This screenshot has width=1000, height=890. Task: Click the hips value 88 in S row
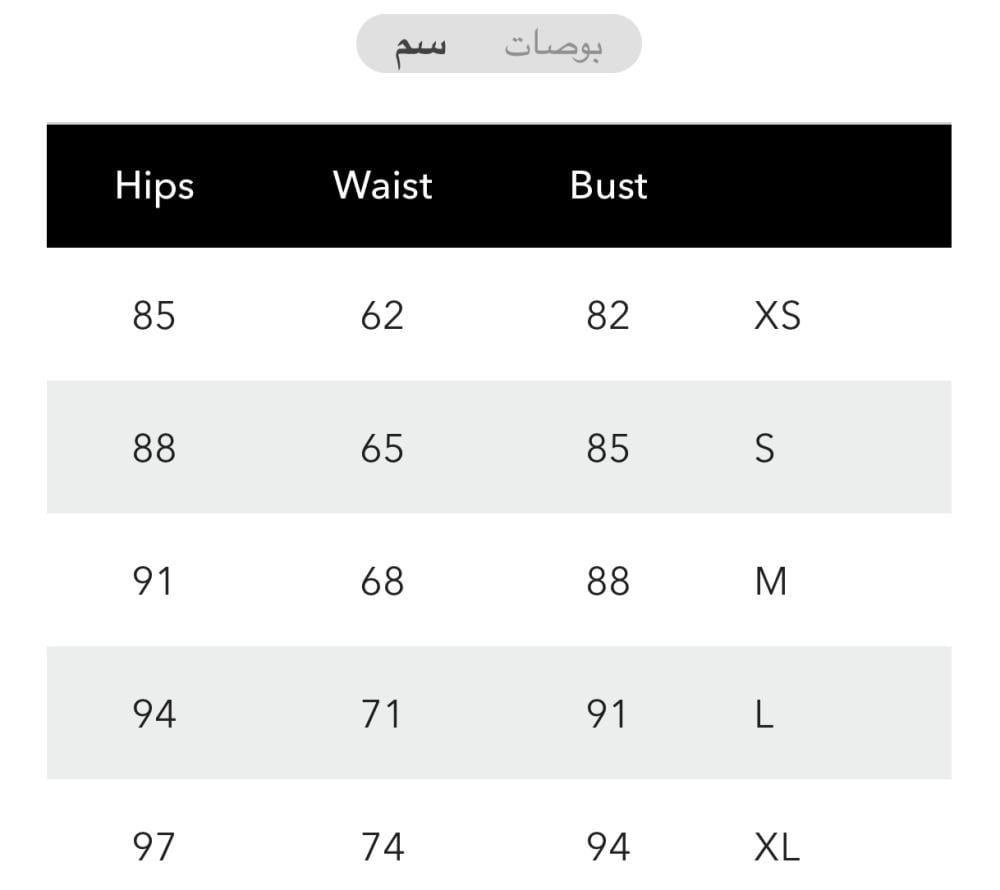click(154, 448)
